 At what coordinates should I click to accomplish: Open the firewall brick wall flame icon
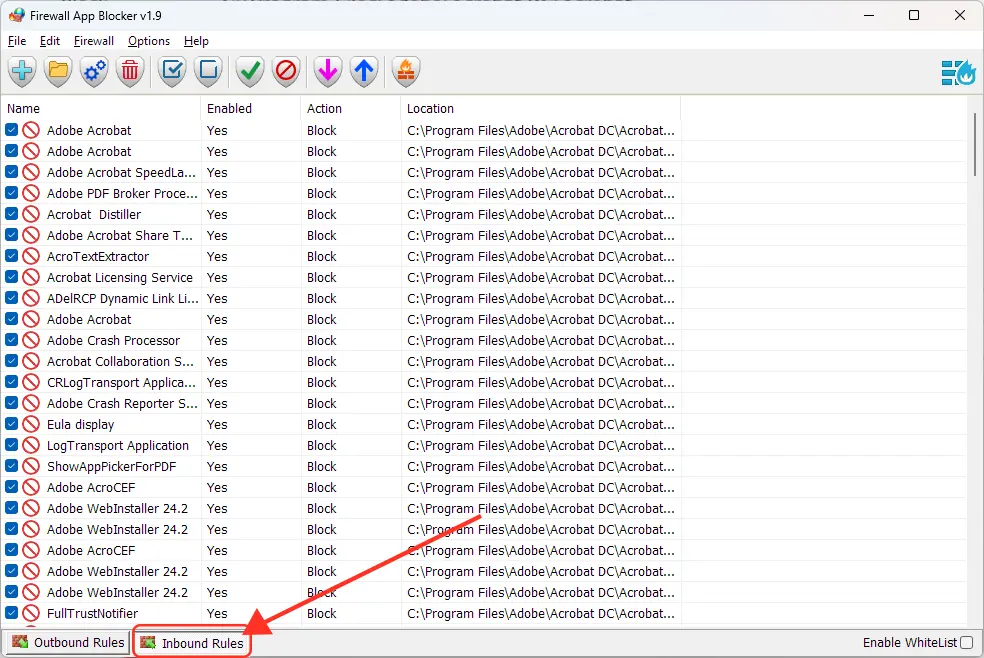[x=405, y=71]
